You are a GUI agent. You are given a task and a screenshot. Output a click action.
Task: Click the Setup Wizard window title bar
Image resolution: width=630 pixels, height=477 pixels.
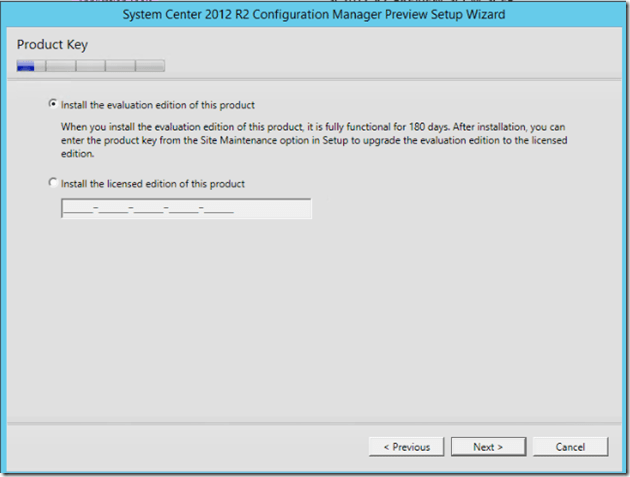pos(314,15)
